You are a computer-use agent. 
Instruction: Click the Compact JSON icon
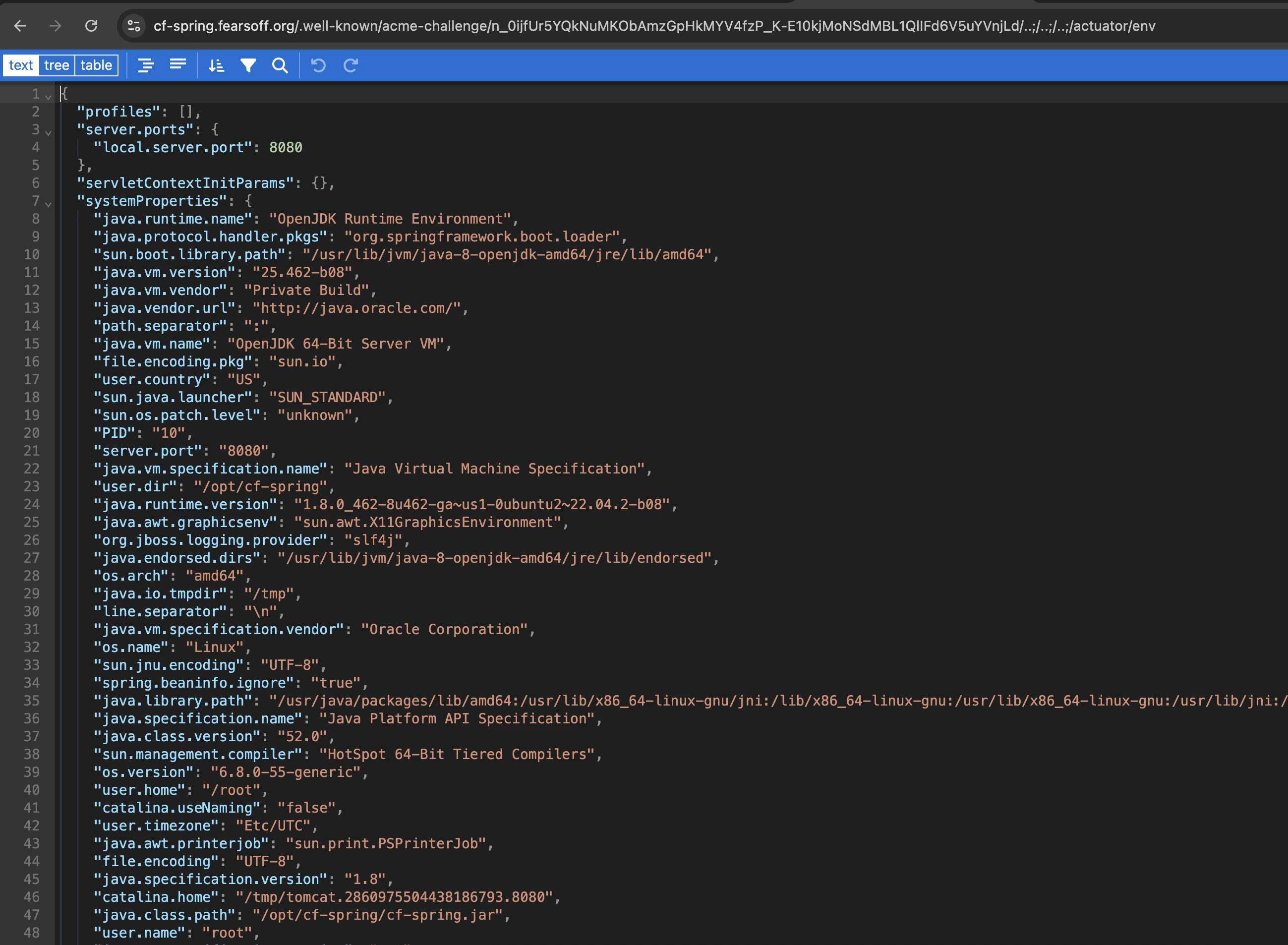click(x=178, y=65)
